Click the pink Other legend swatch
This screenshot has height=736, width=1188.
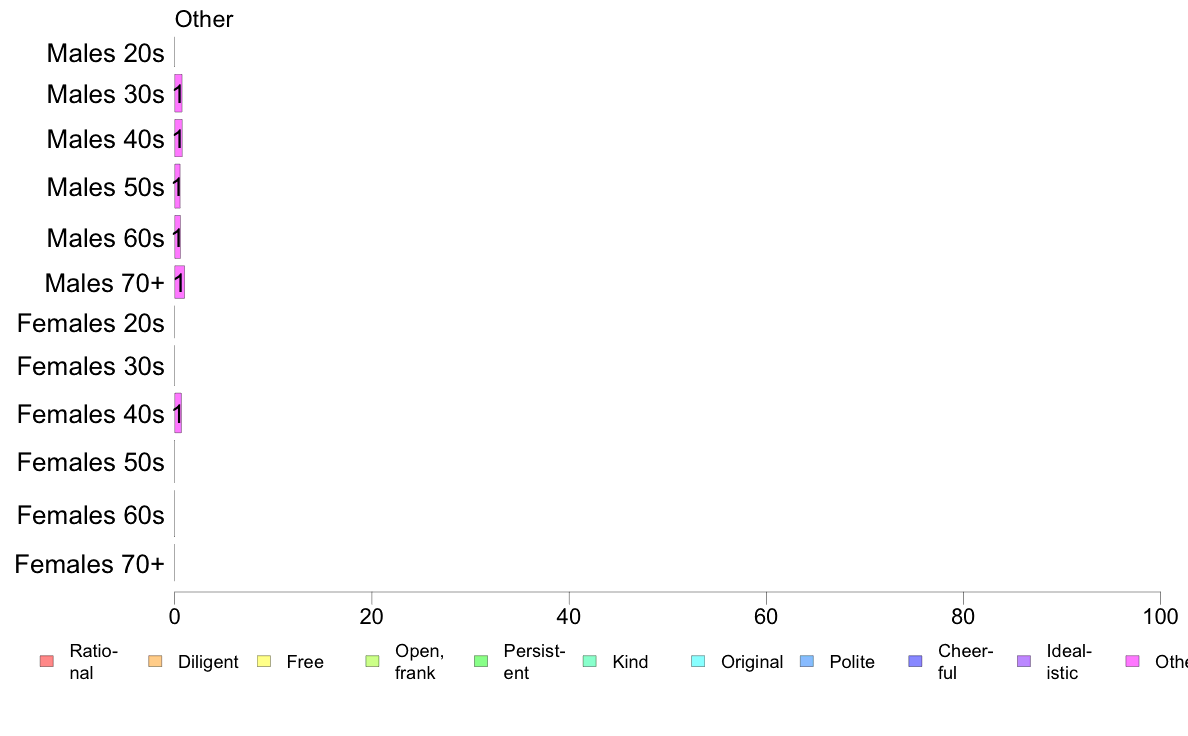click(1133, 661)
